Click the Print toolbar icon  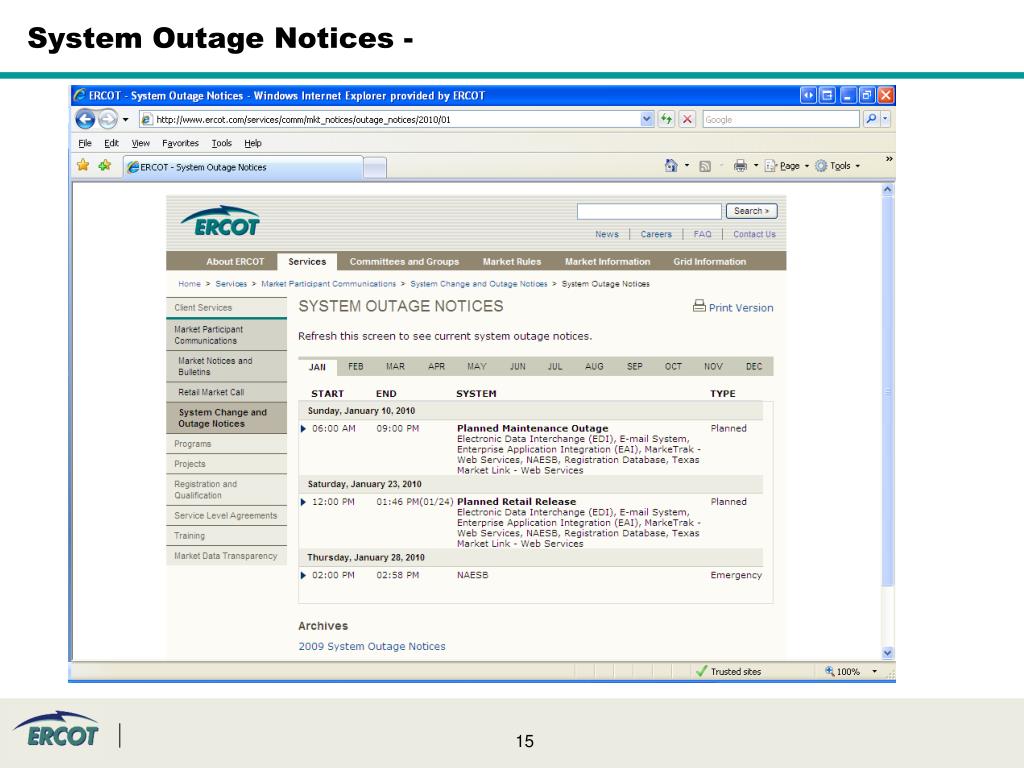(740, 166)
